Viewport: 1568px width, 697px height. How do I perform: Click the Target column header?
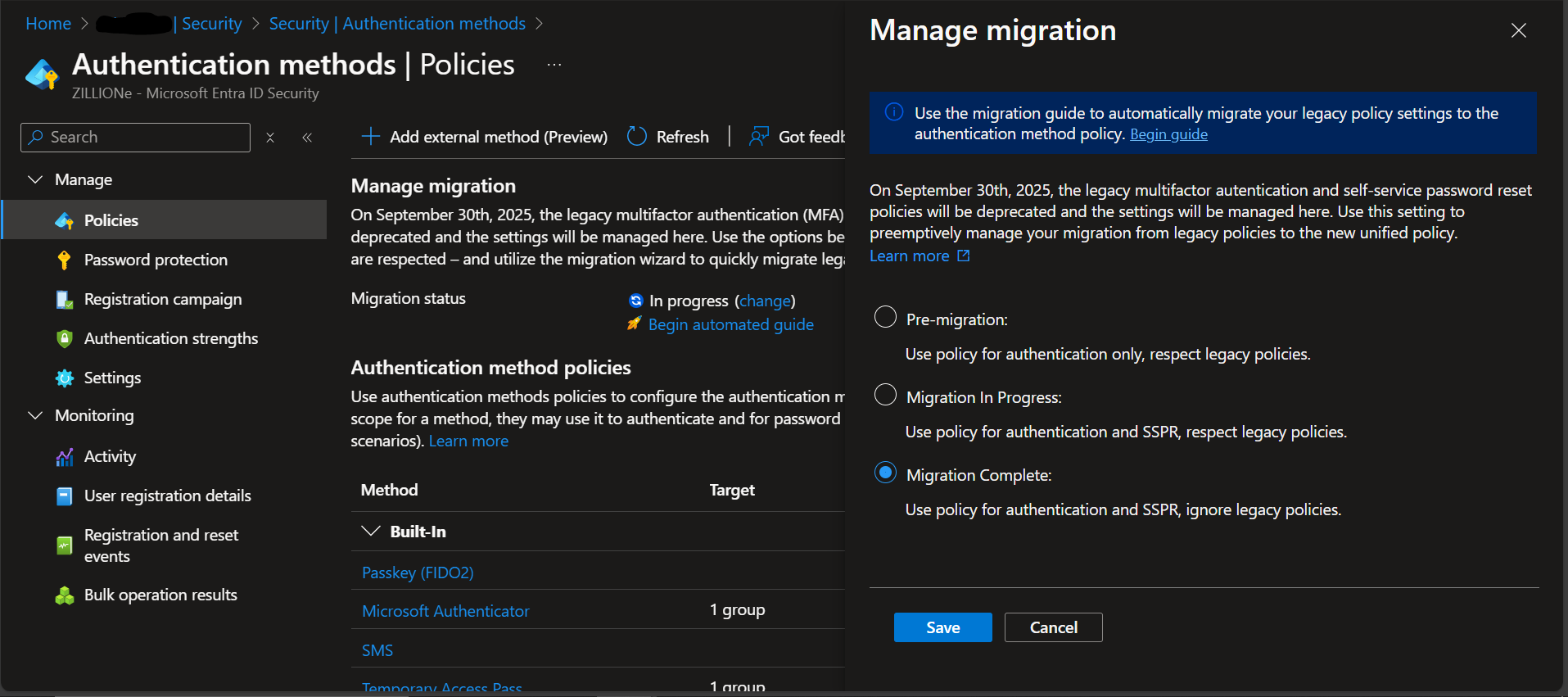732,490
